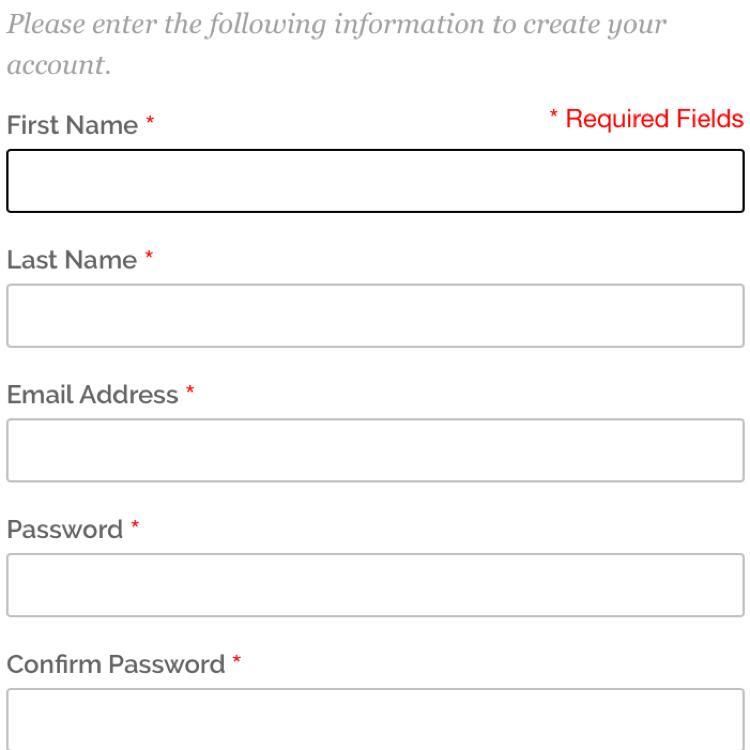Select the asterisk next to Email Address
The width and height of the screenshot is (750, 750).
click(x=190, y=389)
